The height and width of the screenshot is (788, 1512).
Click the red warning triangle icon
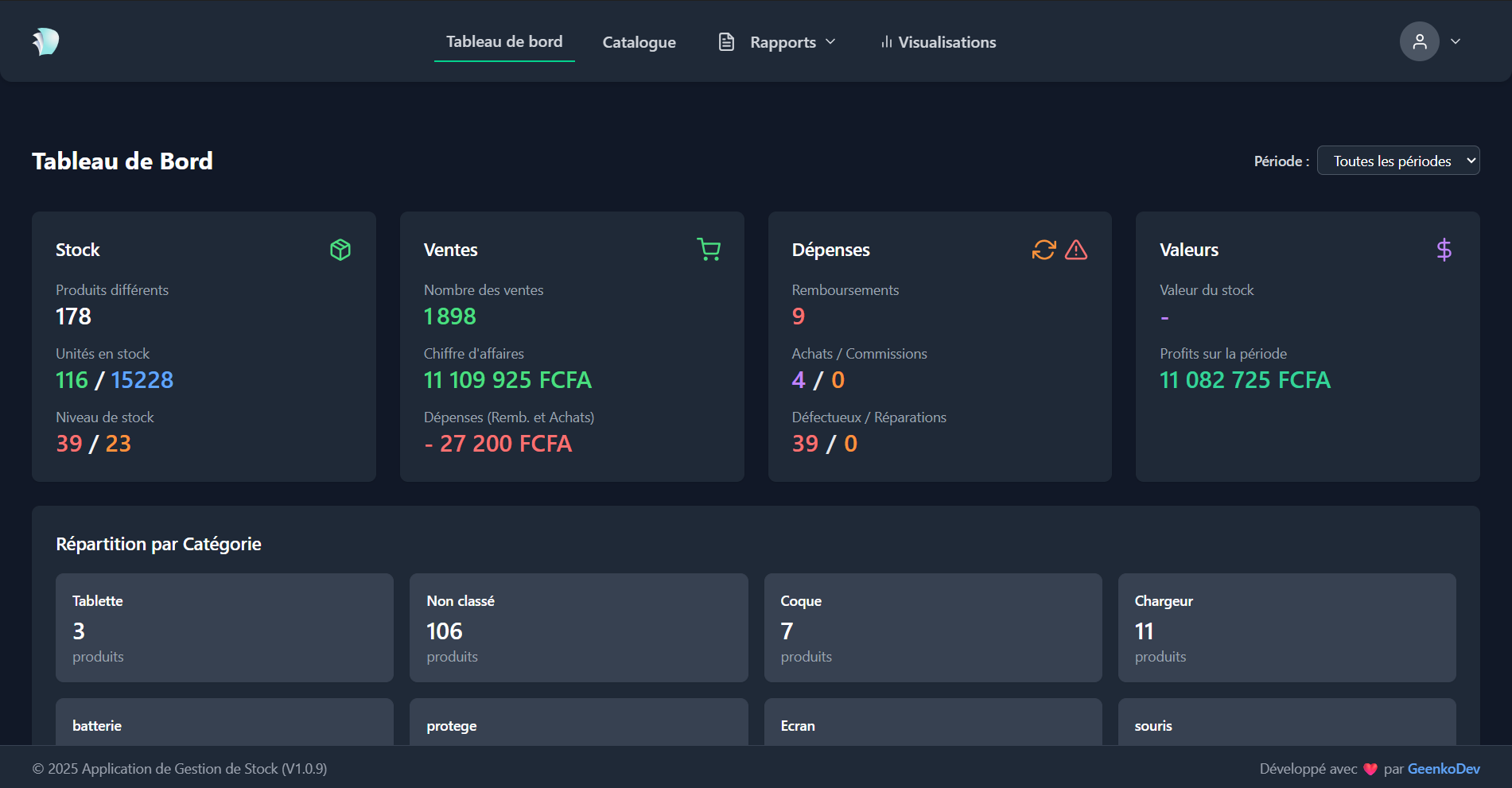[x=1076, y=250]
